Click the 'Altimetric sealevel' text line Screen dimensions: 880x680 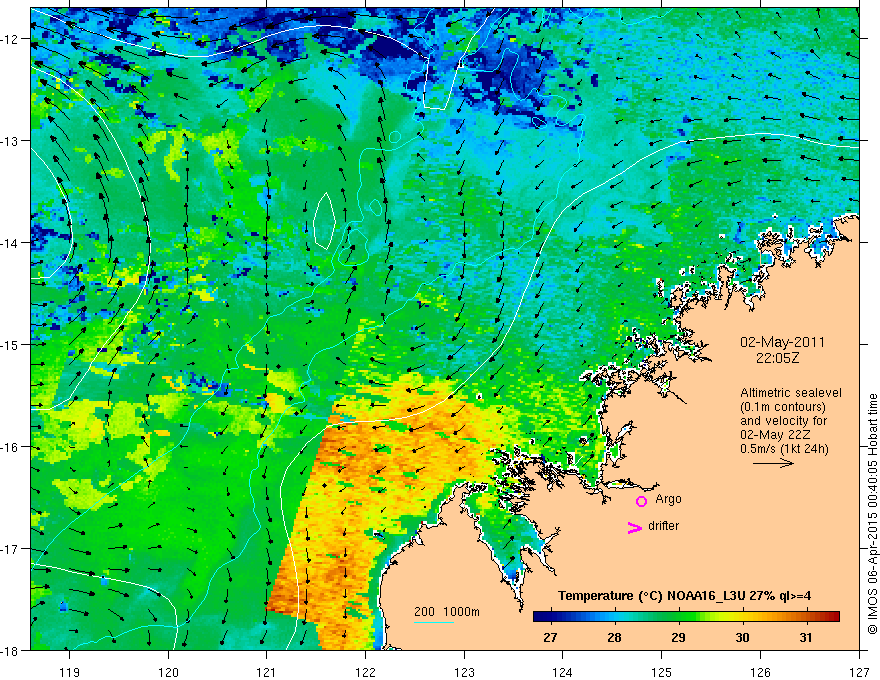pyautogui.click(x=791, y=393)
